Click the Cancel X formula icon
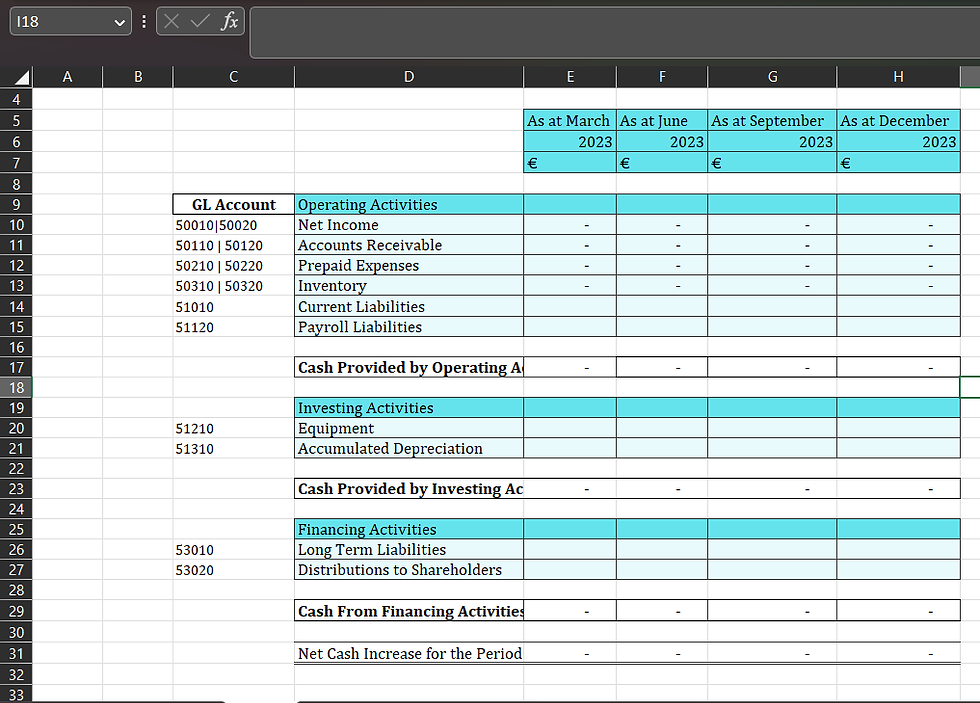This screenshot has height=703, width=980. pyautogui.click(x=171, y=21)
